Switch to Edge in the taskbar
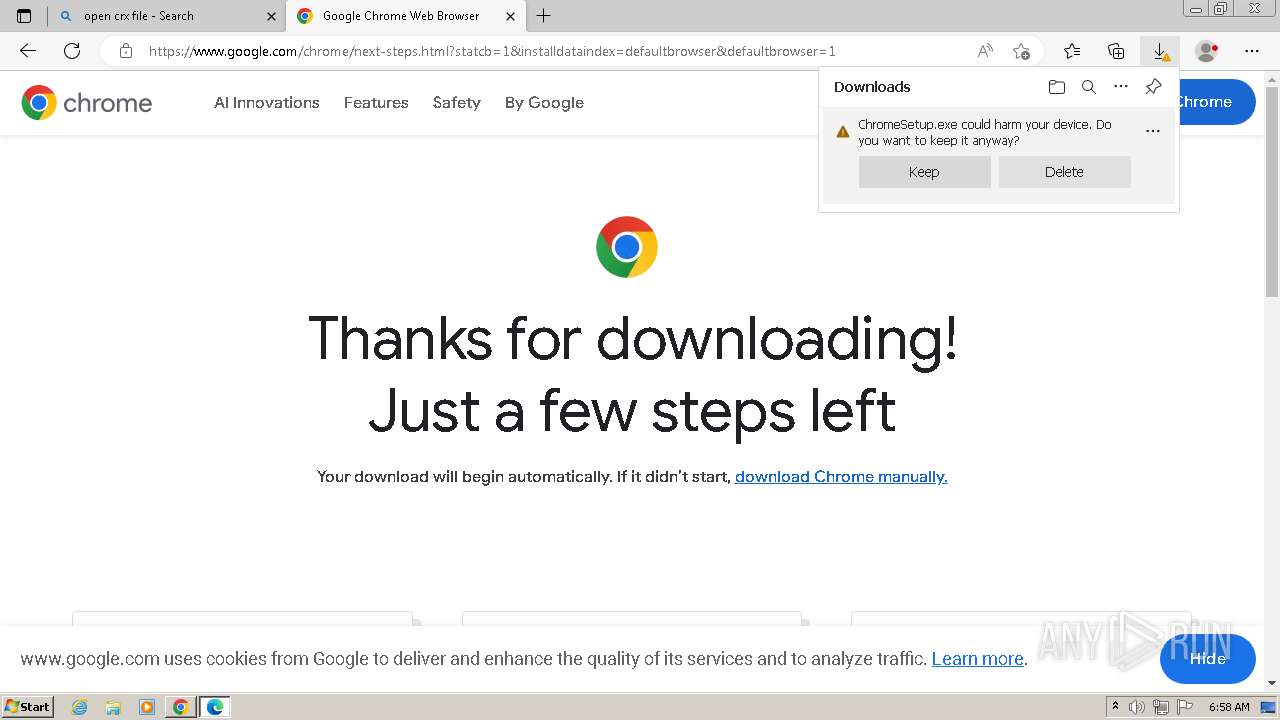The image size is (1280, 720). pyautogui.click(x=215, y=707)
